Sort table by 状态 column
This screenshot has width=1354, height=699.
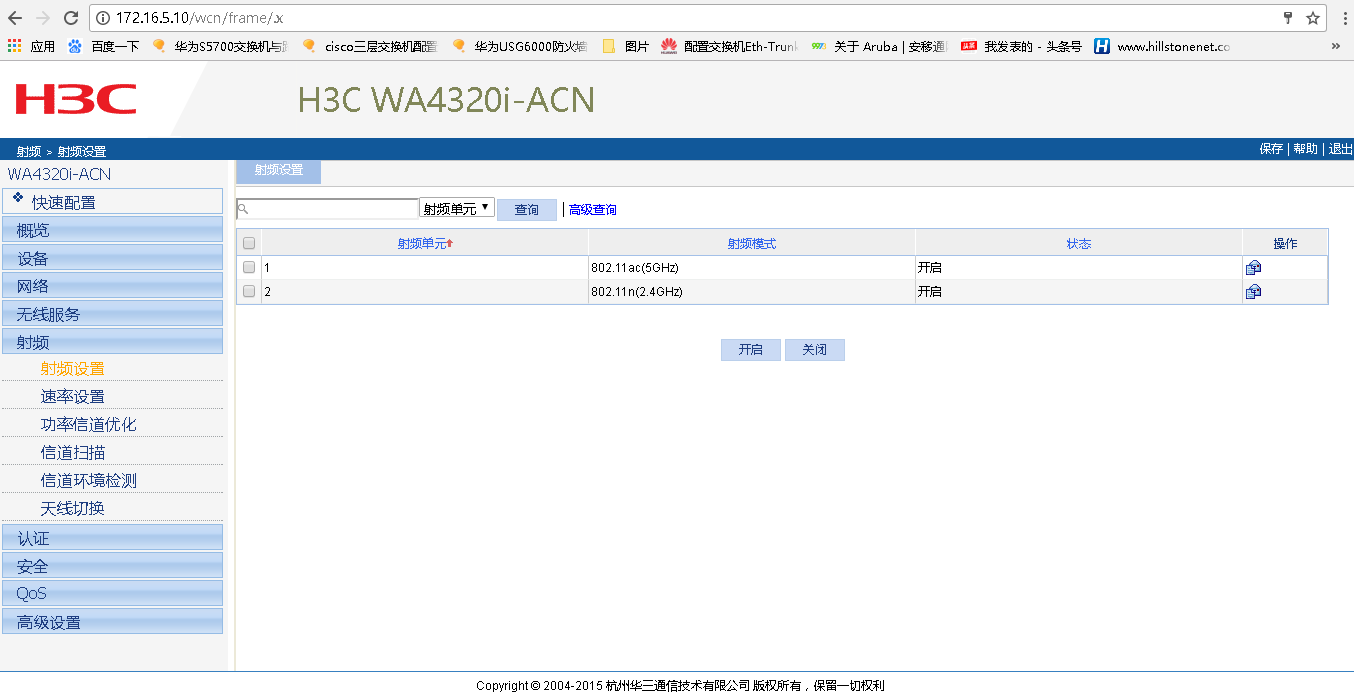pos(1078,243)
